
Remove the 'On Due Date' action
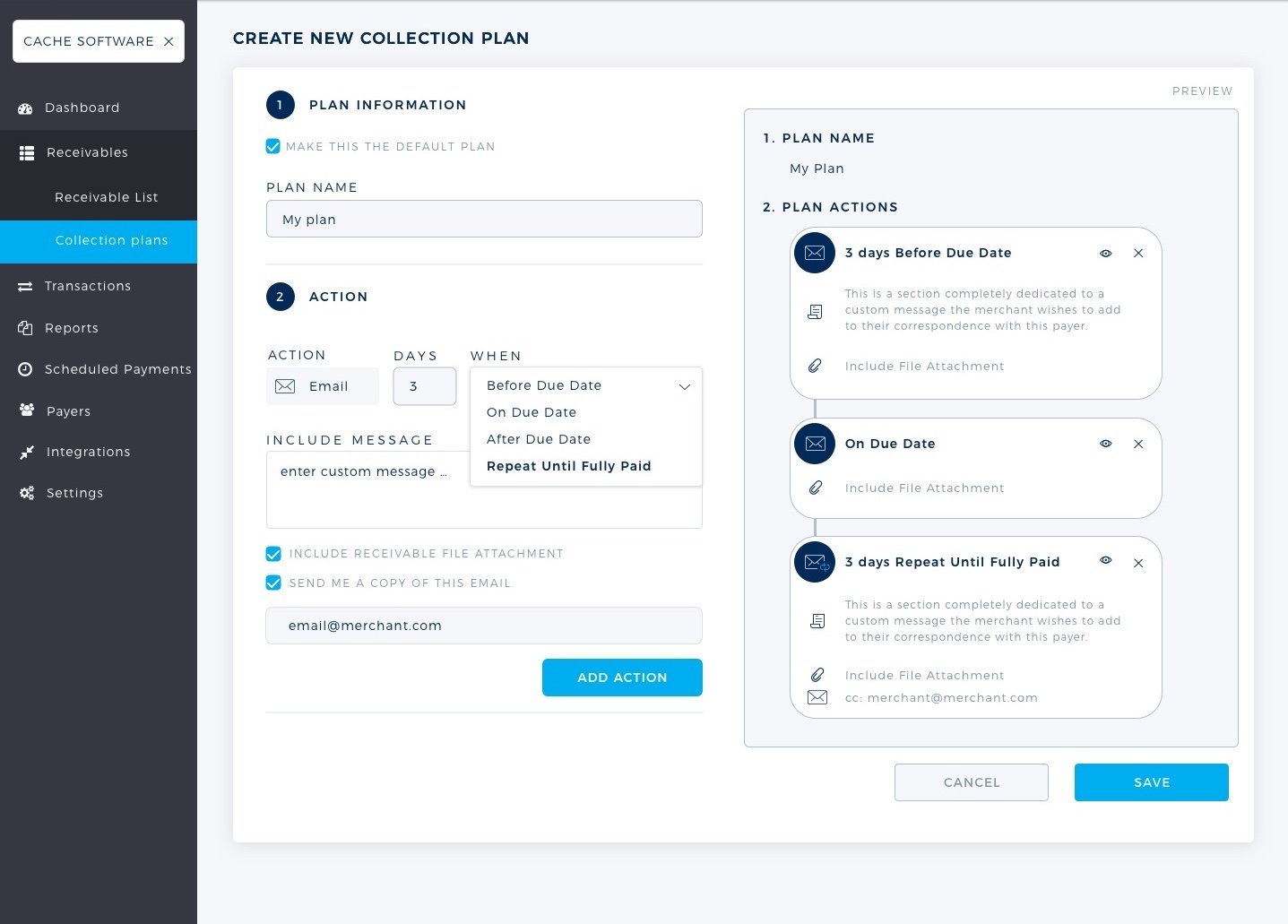(x=1138, y=445)
